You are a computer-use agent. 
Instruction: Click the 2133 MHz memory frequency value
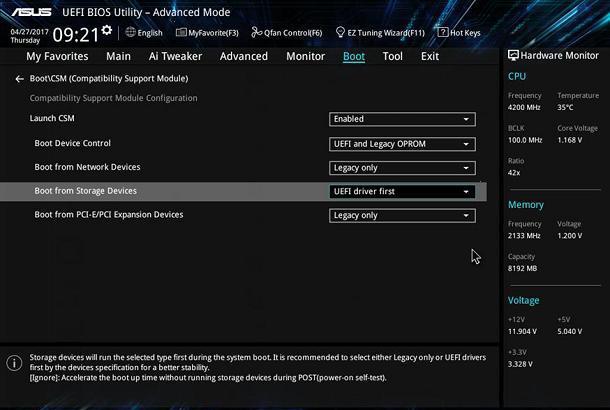(x=524, y=236)
